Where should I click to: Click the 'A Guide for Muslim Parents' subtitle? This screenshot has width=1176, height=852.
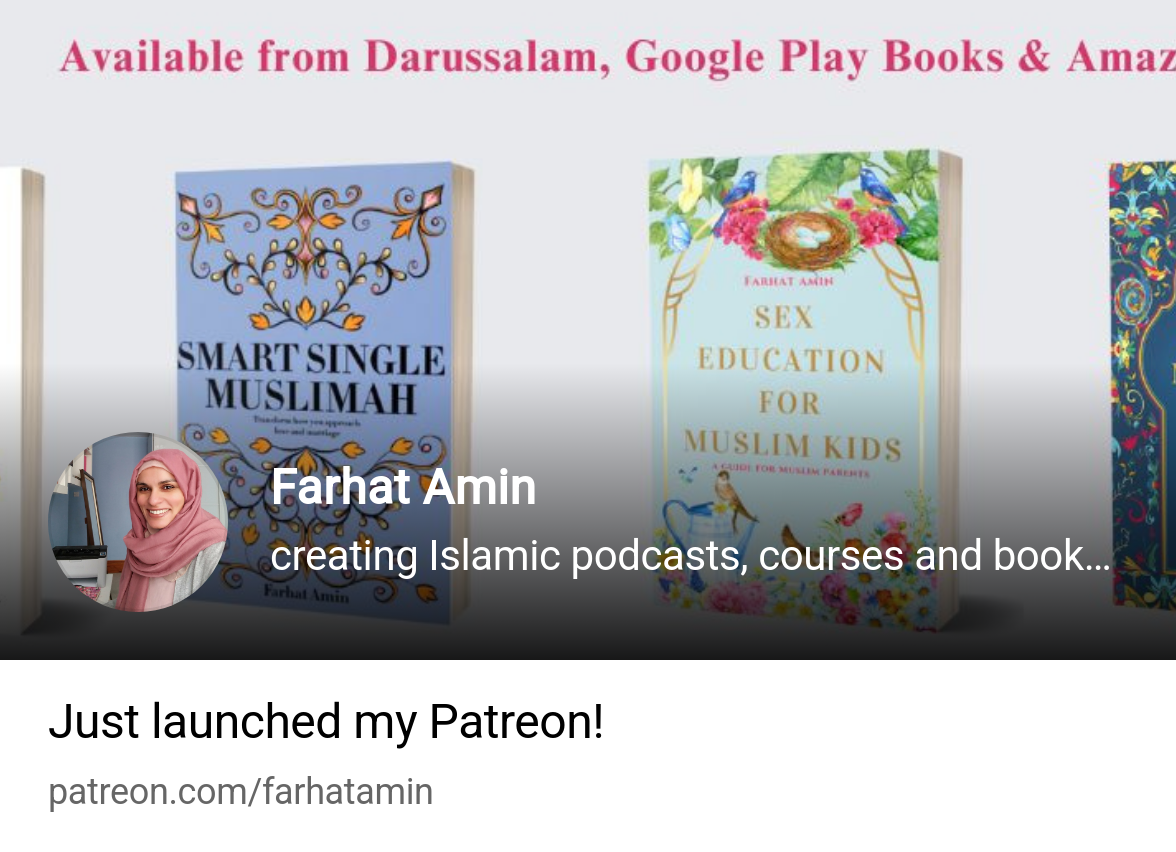tap(790, 470)
